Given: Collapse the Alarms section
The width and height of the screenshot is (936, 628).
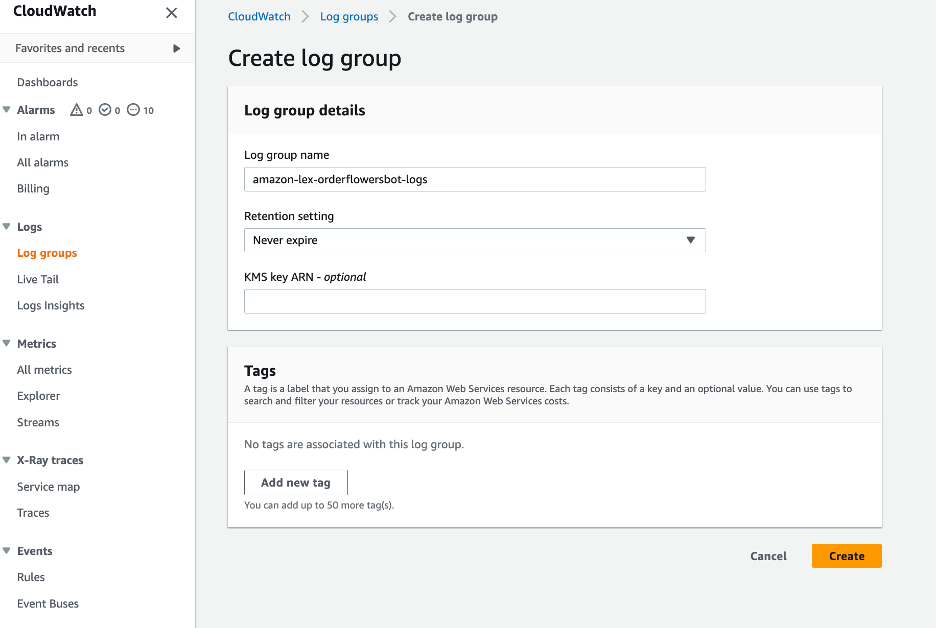Looking at the screenshot, I should (x=7, y=110).
